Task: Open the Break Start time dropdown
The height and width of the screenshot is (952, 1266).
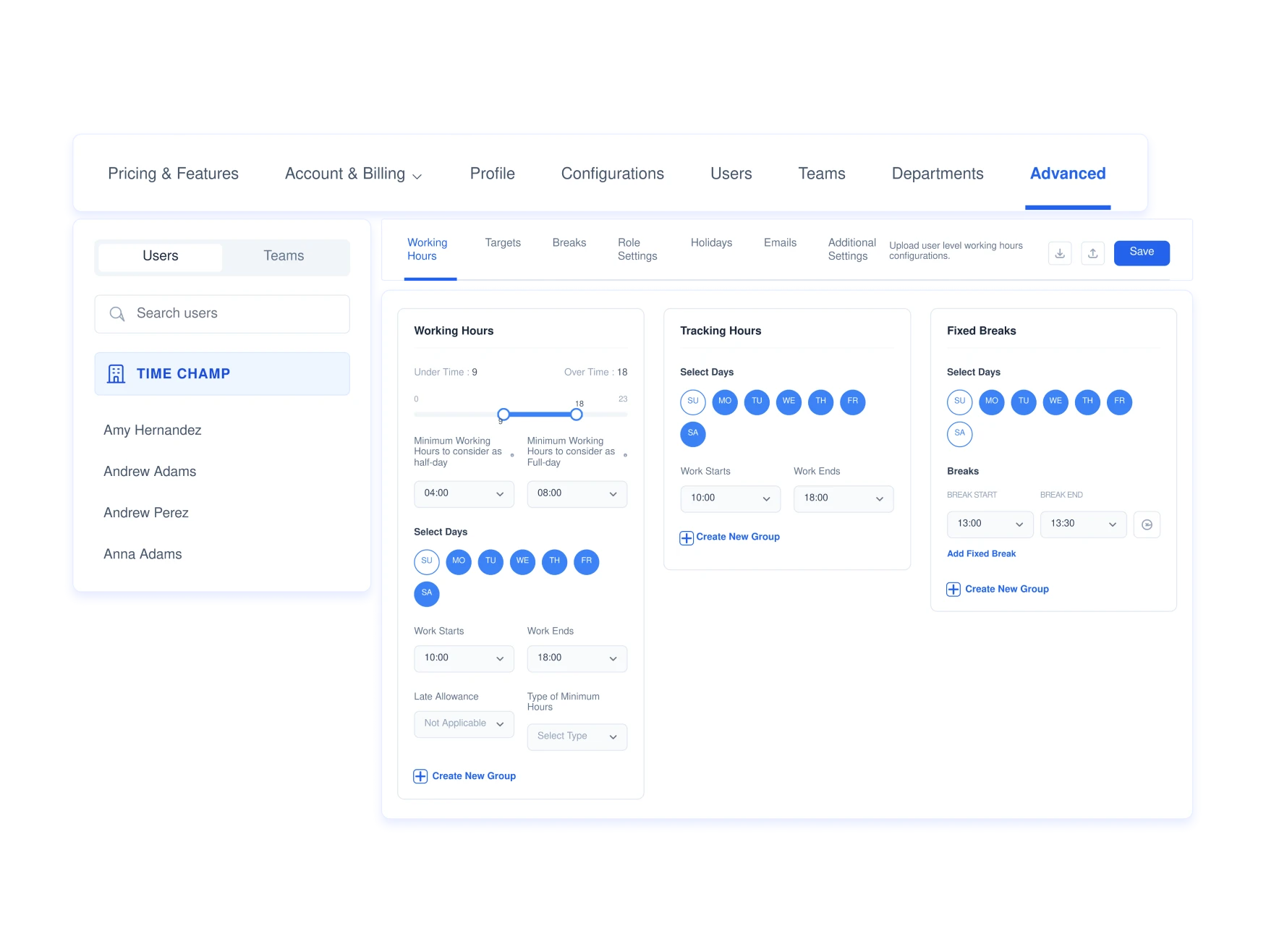Action: tap(990, 524)
